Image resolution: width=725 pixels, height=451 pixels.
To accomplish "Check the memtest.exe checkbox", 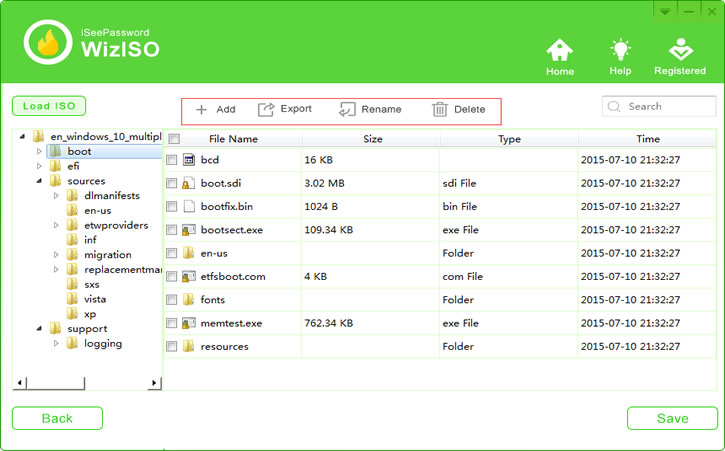I will 172,323.
